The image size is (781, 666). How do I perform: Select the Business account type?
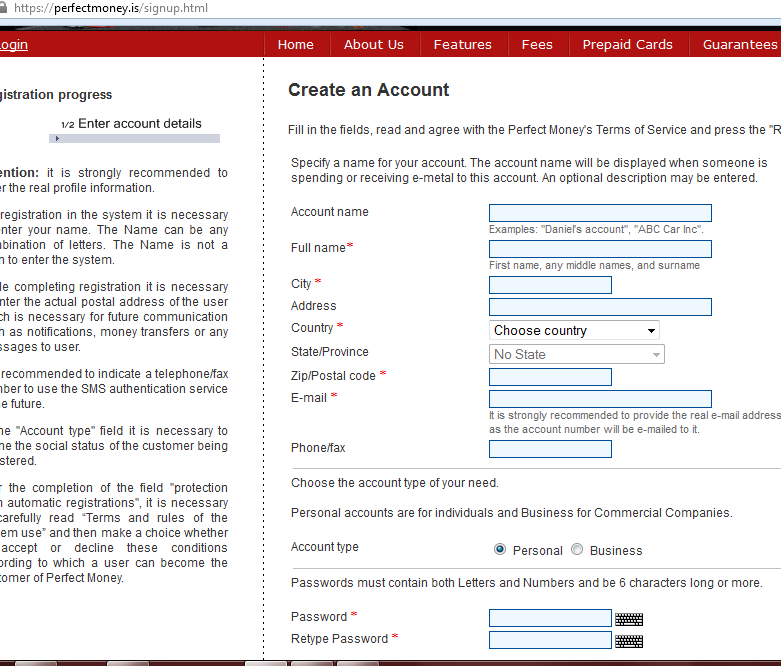(x=577, y=550)
